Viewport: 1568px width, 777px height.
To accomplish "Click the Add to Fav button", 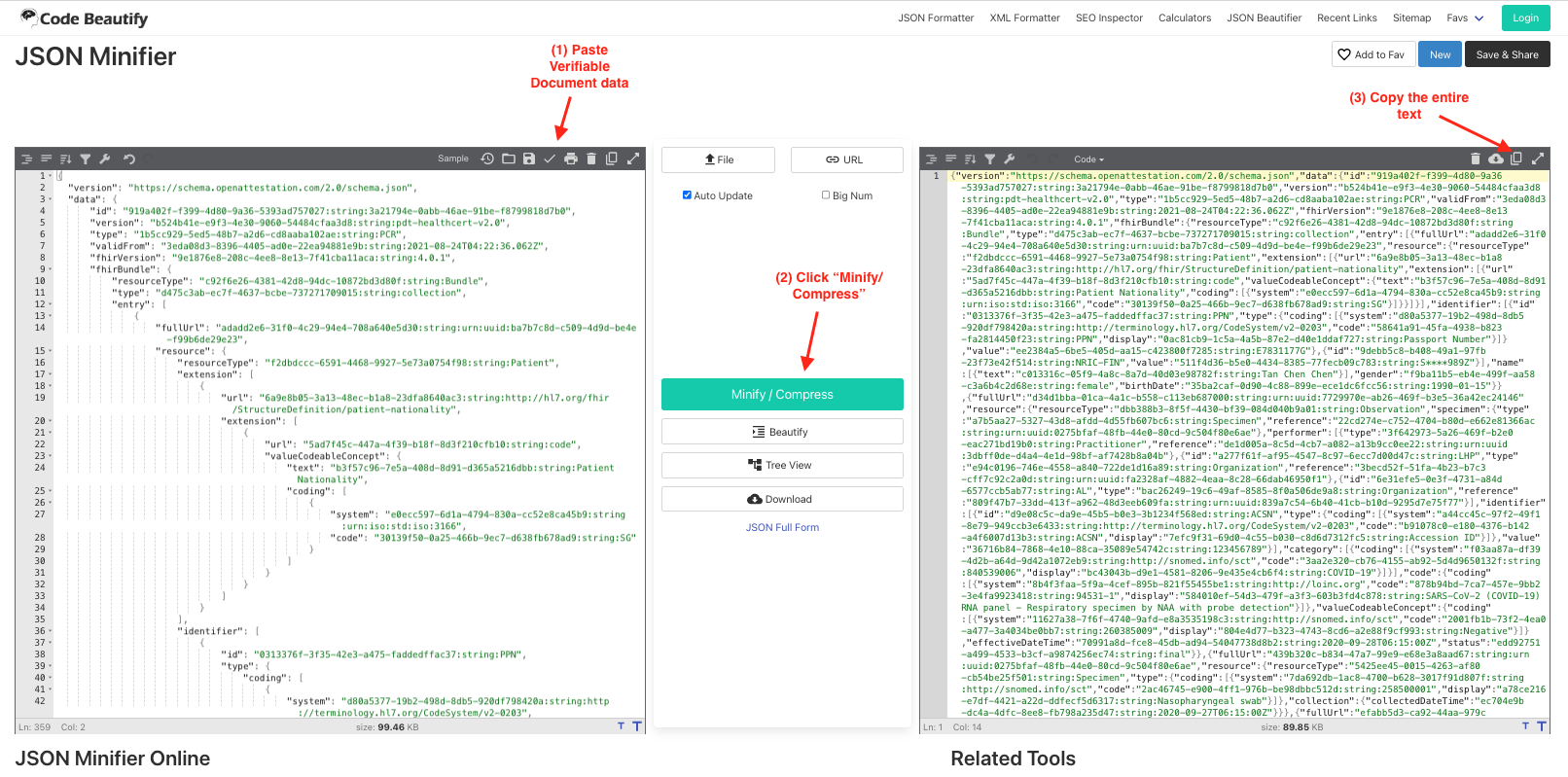I will tap(1372, 54).
